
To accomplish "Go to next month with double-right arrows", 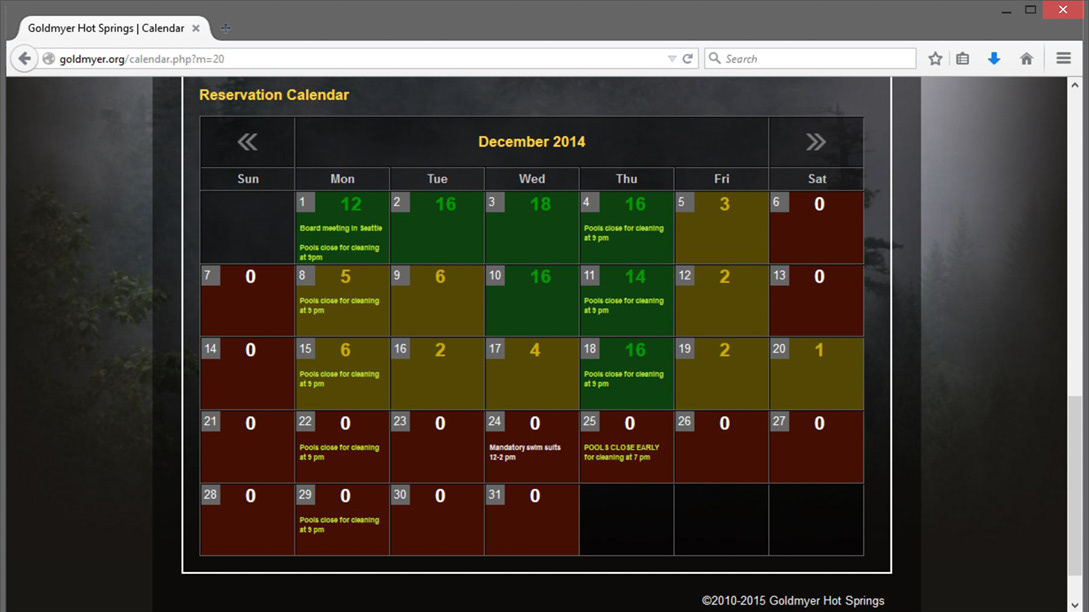I will [816, 142].
